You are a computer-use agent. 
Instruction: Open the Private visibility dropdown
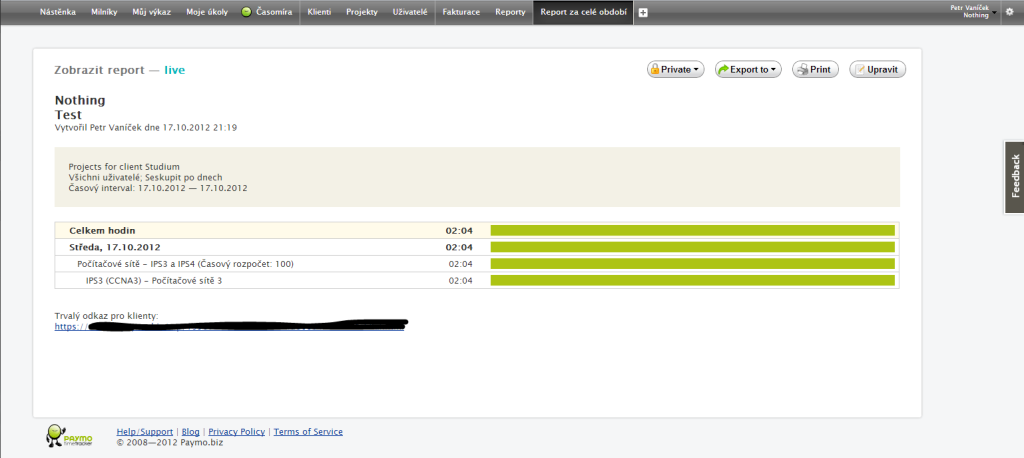pos(675,69)
